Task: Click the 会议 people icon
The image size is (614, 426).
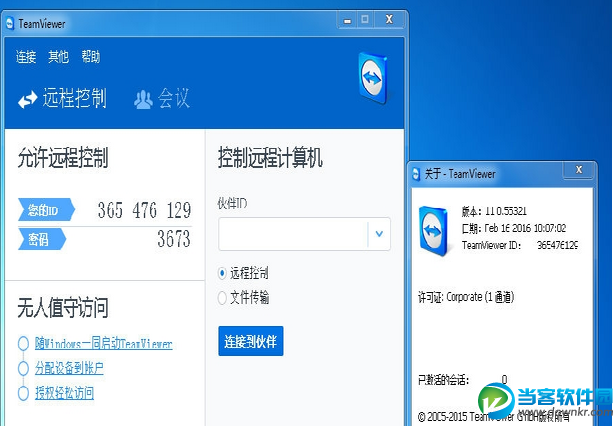Action: coord(143,99)
